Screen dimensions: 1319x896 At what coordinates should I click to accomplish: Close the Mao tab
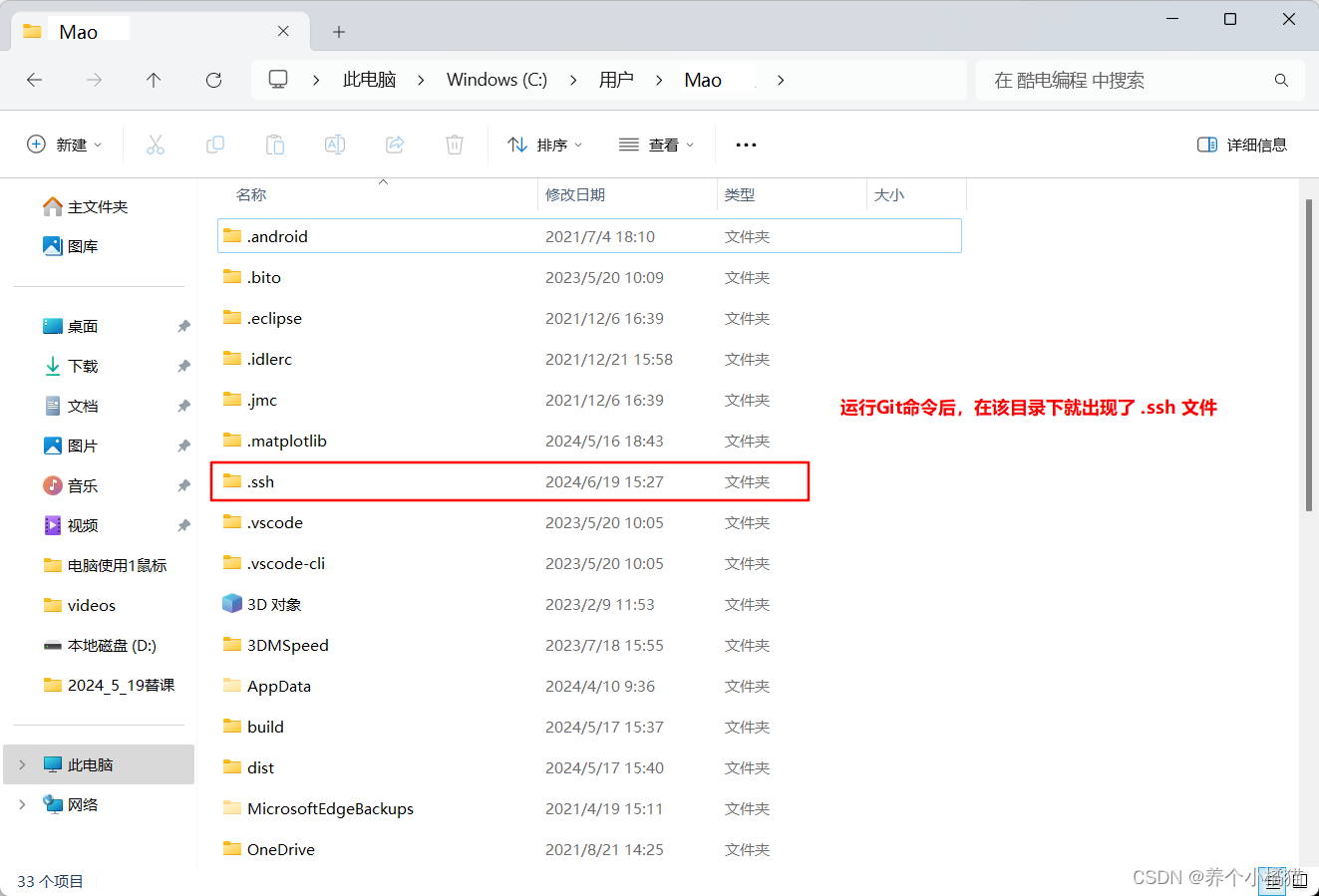pos(283,32)
